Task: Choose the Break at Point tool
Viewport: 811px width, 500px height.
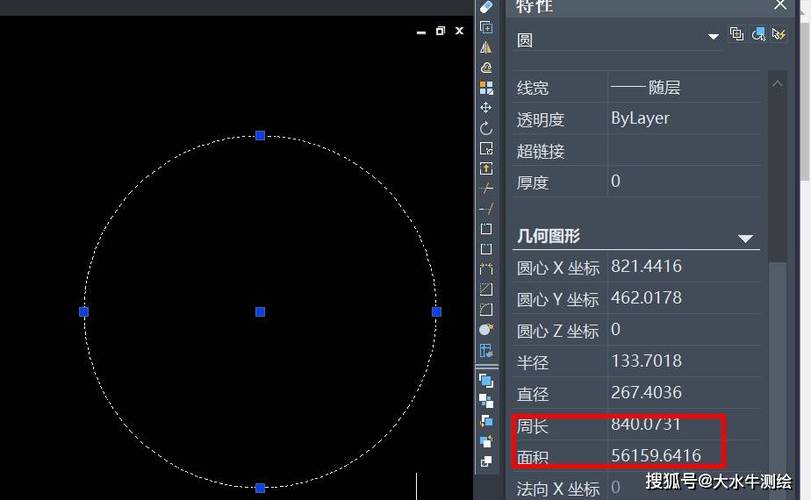Action: tap(486, 229)
